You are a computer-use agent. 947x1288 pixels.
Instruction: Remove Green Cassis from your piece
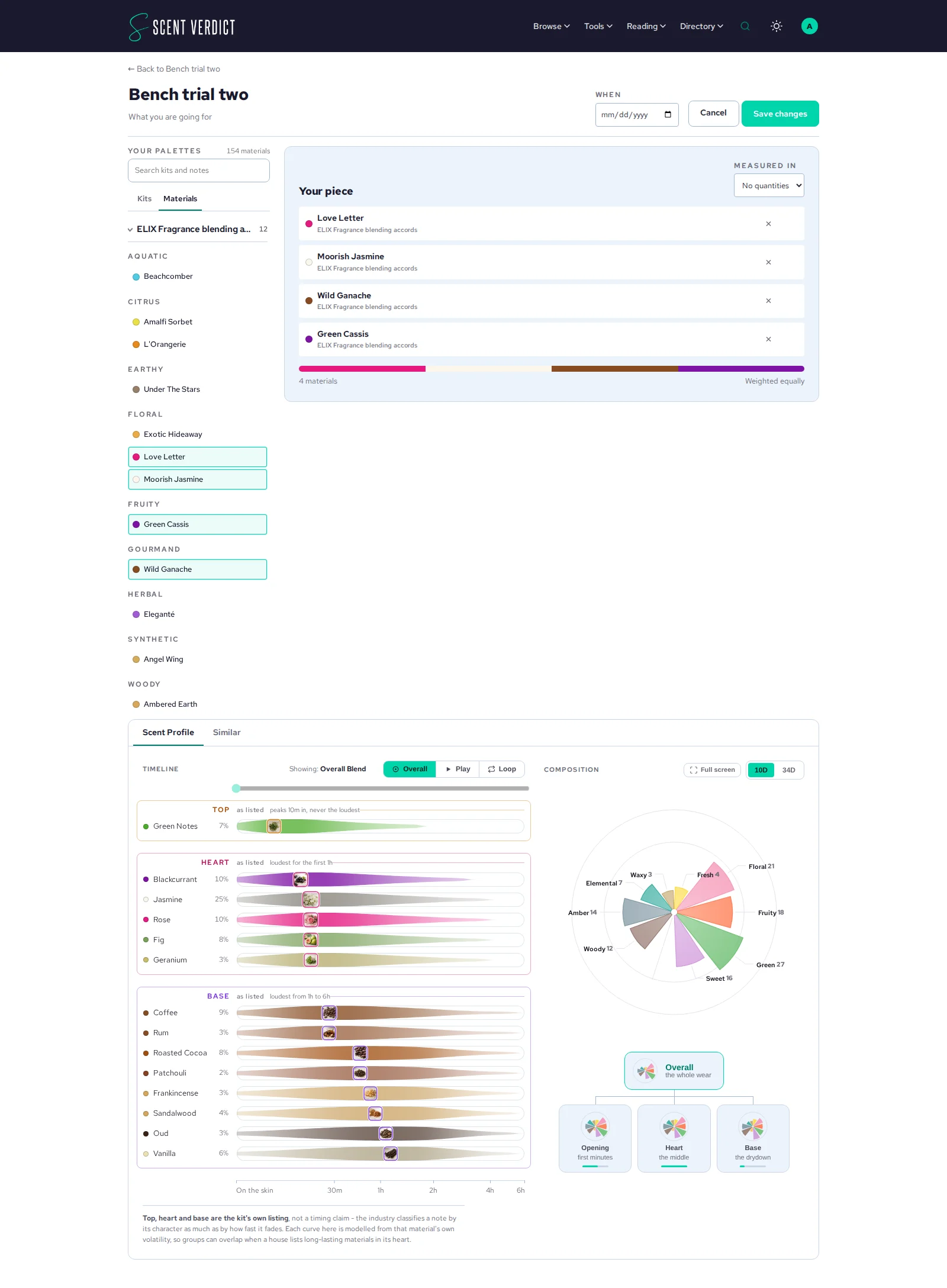point(768,339)
